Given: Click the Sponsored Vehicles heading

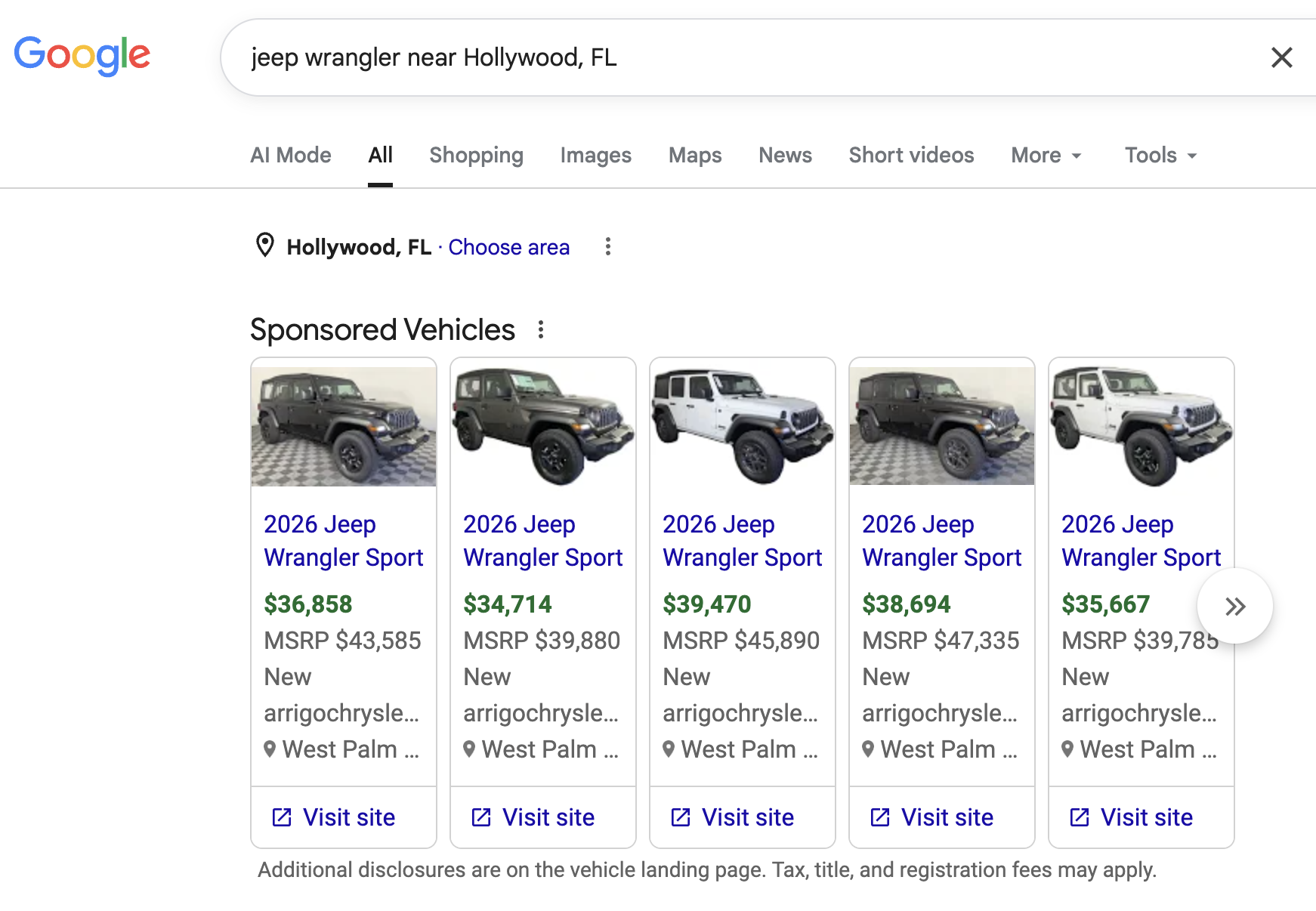Looking at the screenshot, I should coord(382,330).
